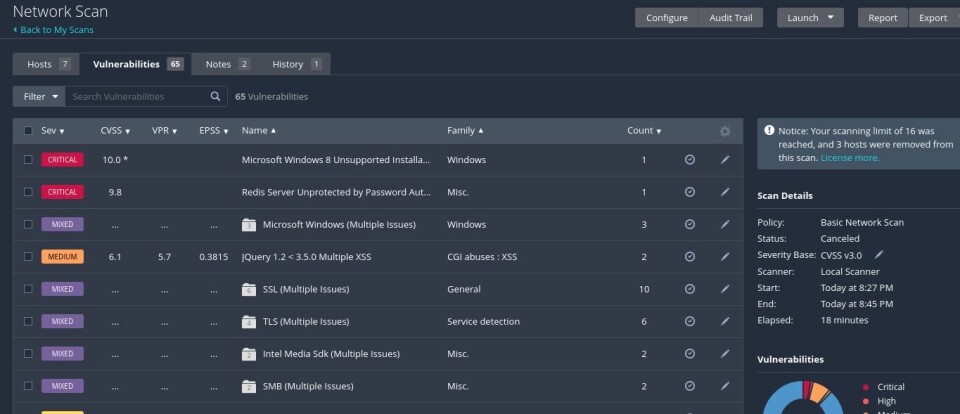Click the Export button
The height and width of the screenshot is (414, 960).
[x=934, y=18]
